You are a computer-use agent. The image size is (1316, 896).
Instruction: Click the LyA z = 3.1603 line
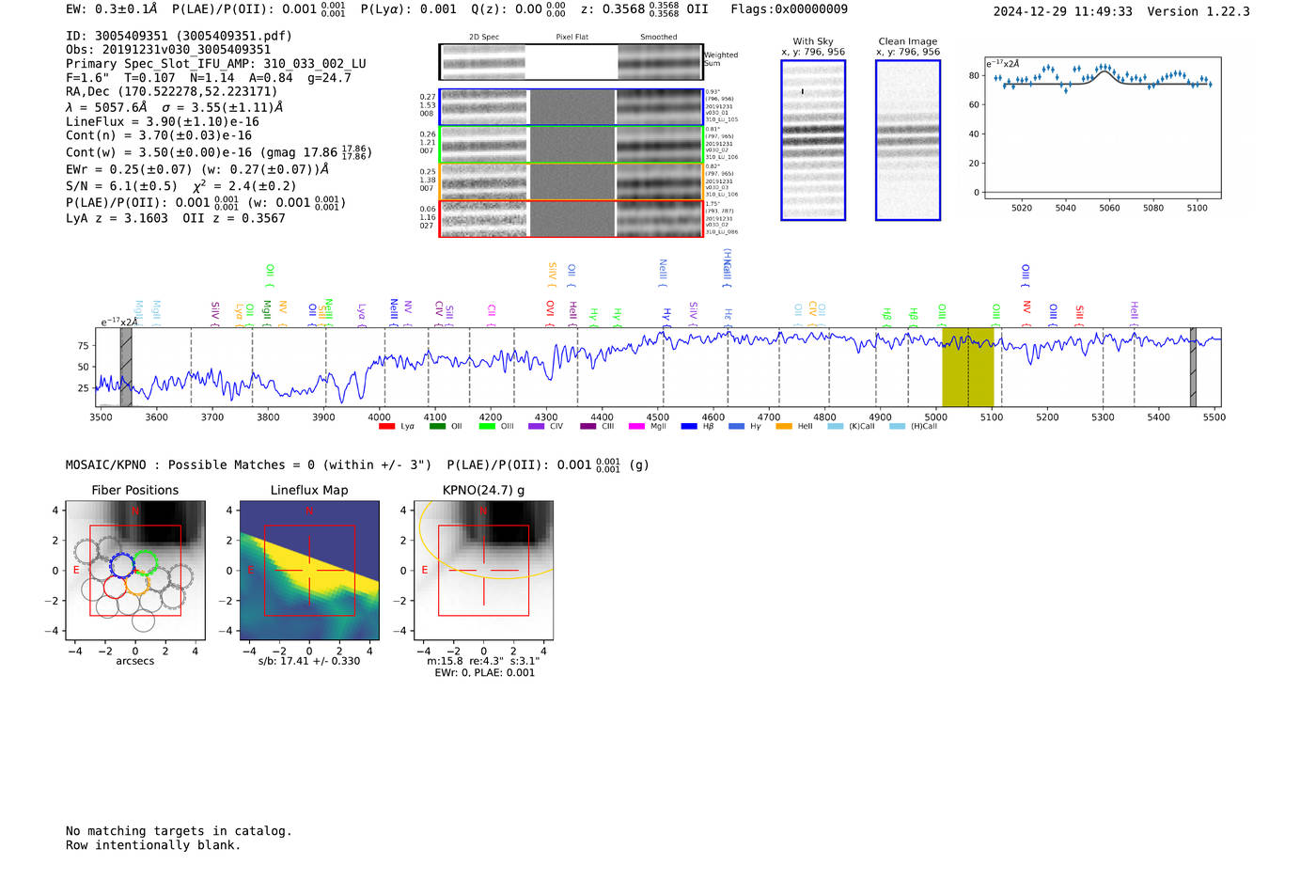coord(176,218)
